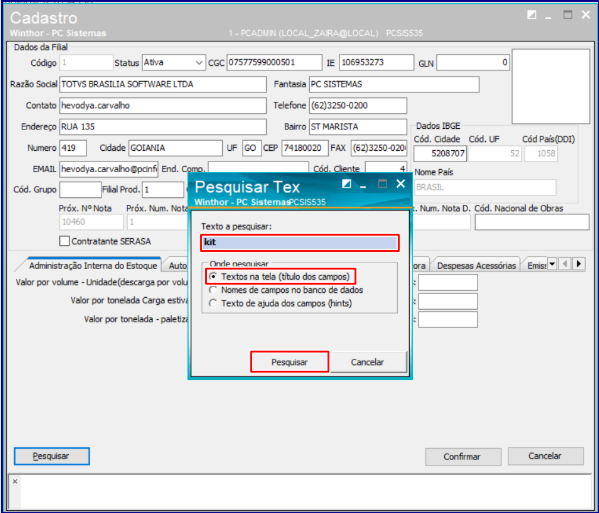The height and width of the screenshot is (513, 599).
Task: Close the Cadastro window
Action: (586, 15)
